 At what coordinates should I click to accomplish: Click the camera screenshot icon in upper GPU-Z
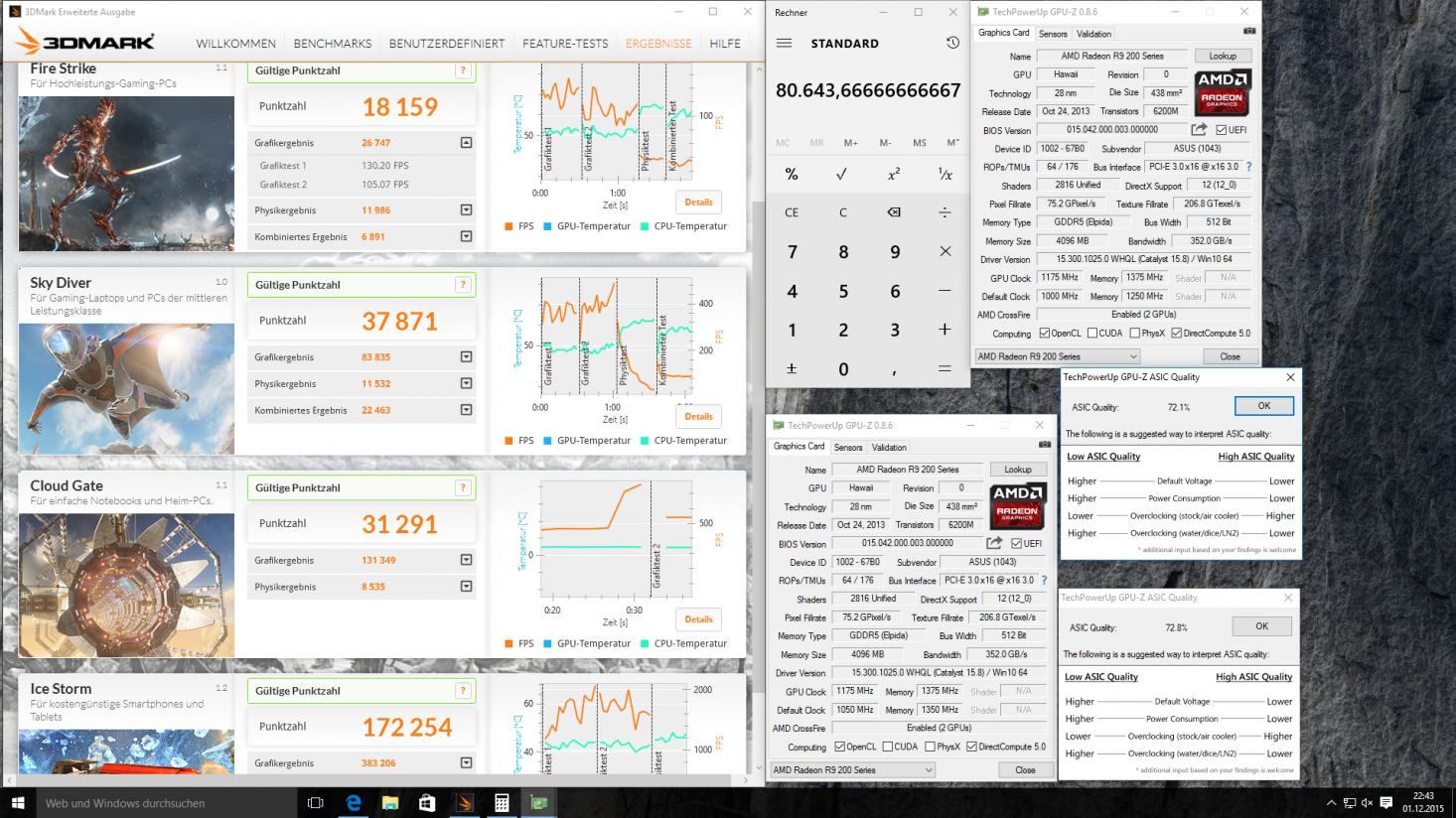(x=1249, y=32)
